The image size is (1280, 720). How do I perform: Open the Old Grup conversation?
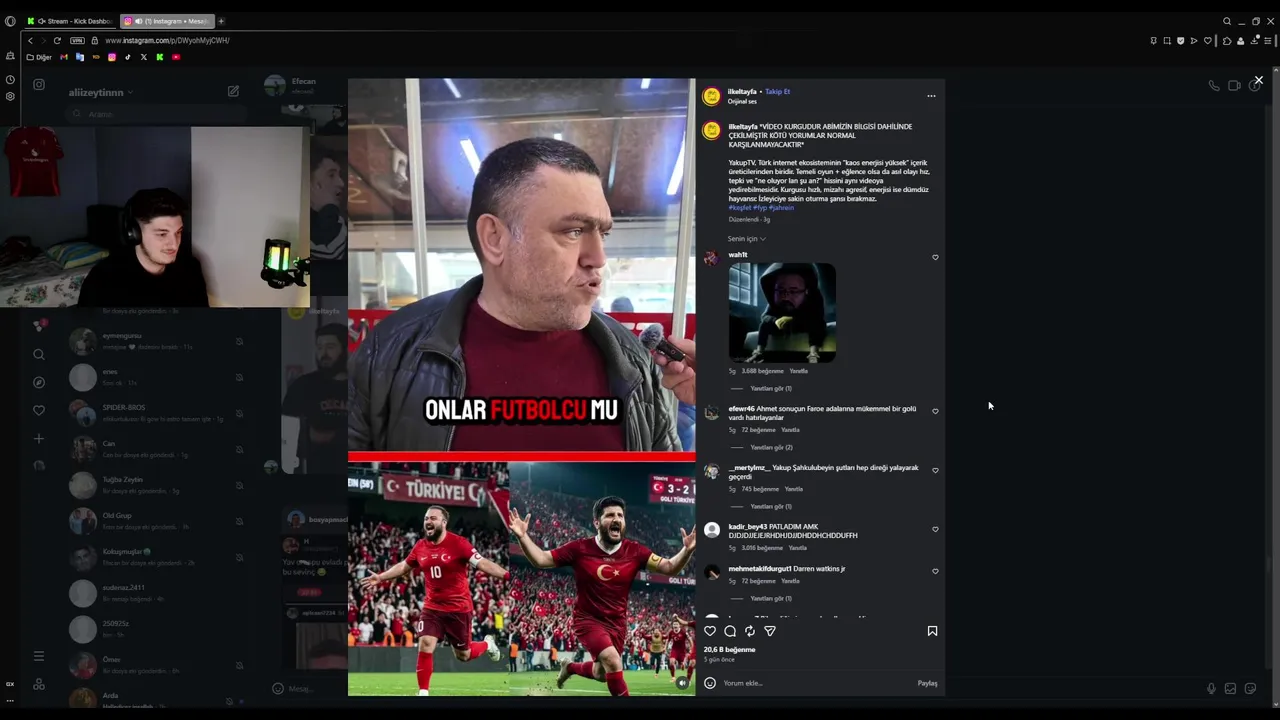tap(158, 521)
